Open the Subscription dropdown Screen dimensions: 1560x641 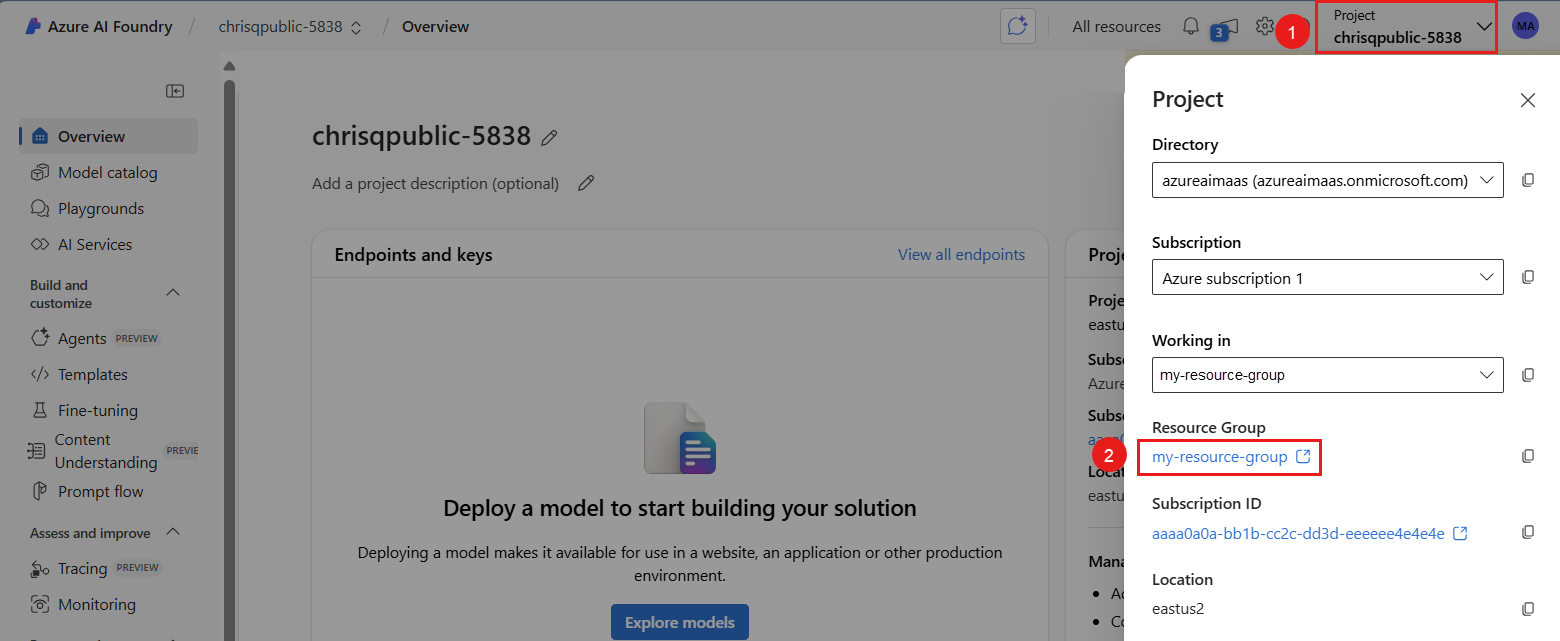click(1328, 278)
